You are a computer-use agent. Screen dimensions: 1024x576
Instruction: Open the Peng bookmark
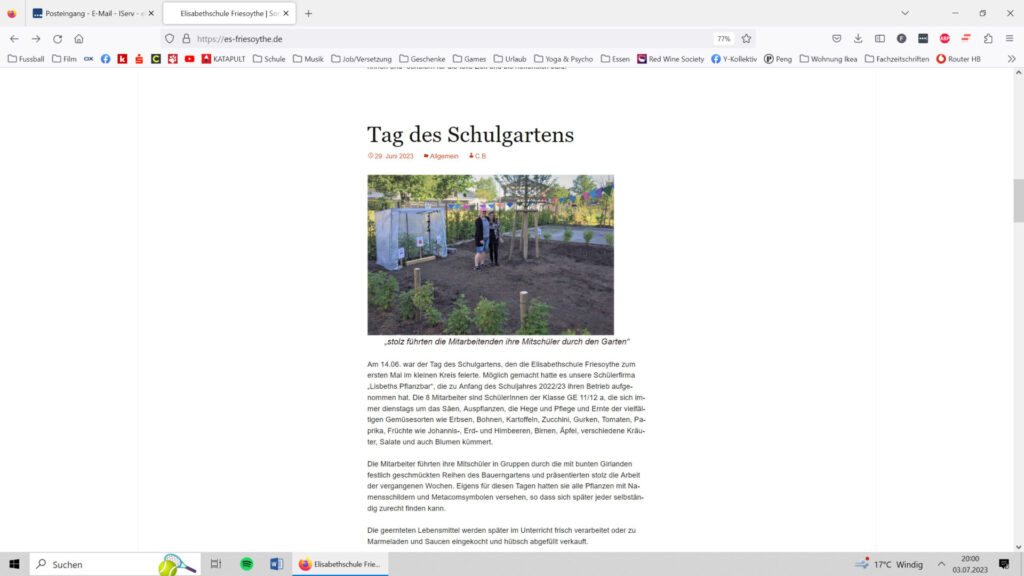point(778,59)
